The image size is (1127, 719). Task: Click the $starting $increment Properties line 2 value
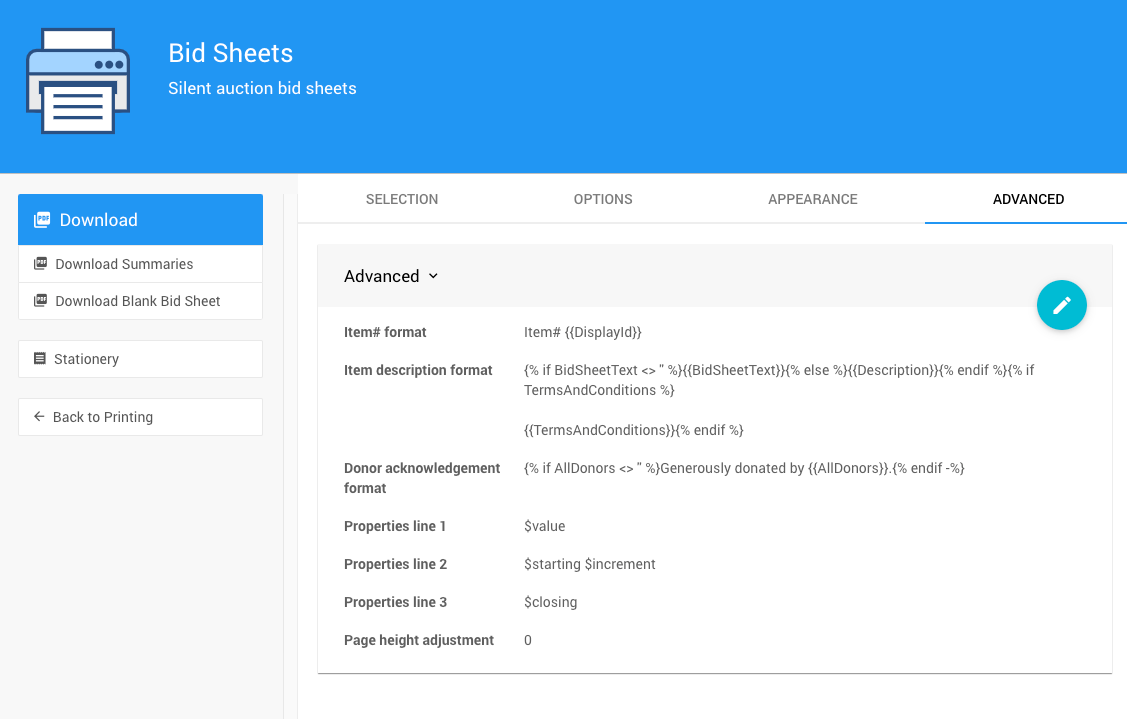[x=589, y=564]
